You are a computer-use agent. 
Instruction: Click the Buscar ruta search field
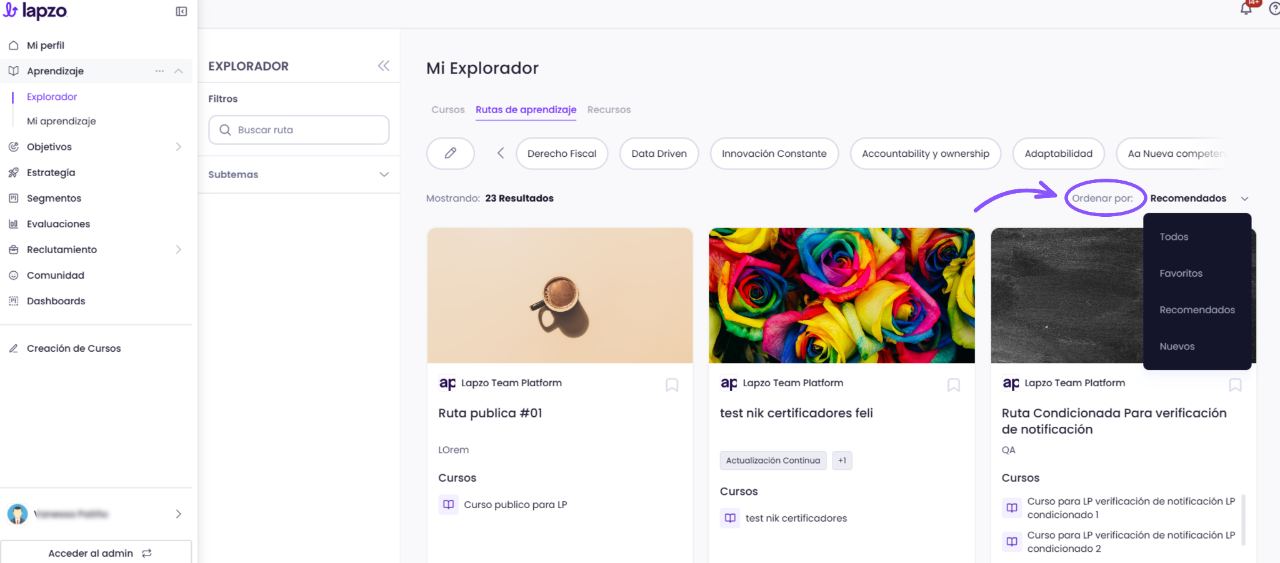298,130
